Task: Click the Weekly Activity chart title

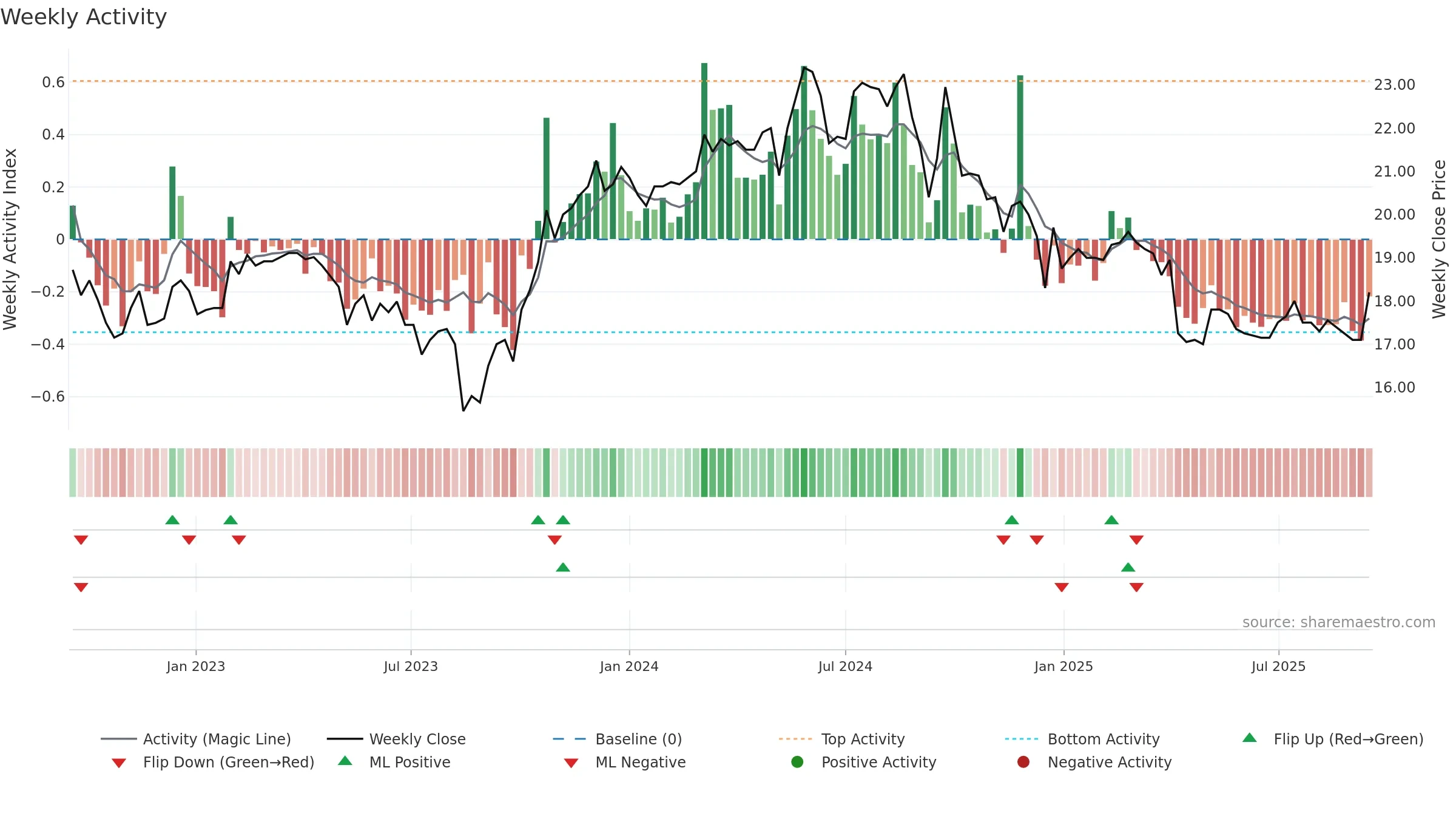Action: tap(84, 17)
